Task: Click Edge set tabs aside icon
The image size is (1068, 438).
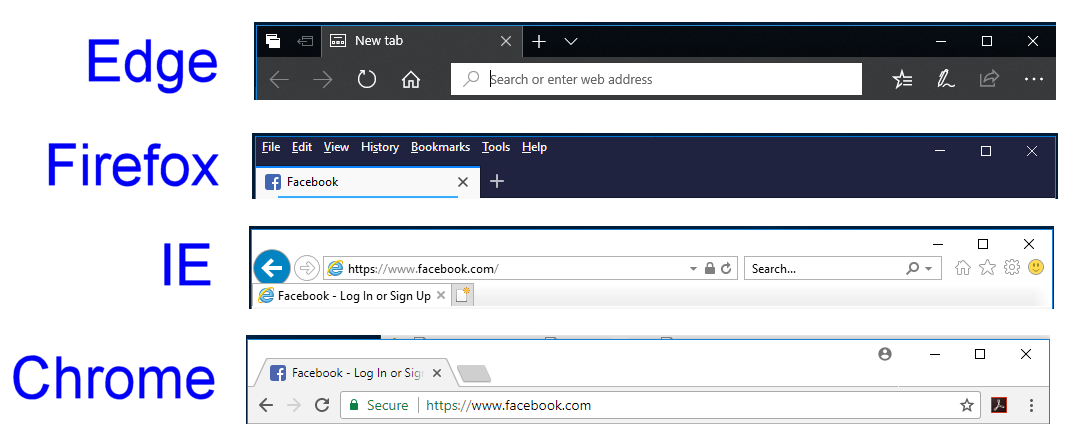Action: tap(305, 41)
